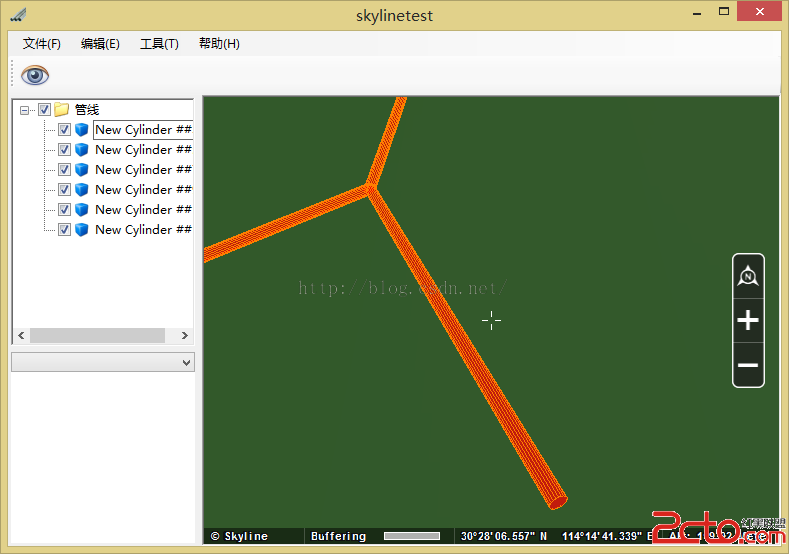Select the sixth New Cylinder tree item

pos(143,230)
